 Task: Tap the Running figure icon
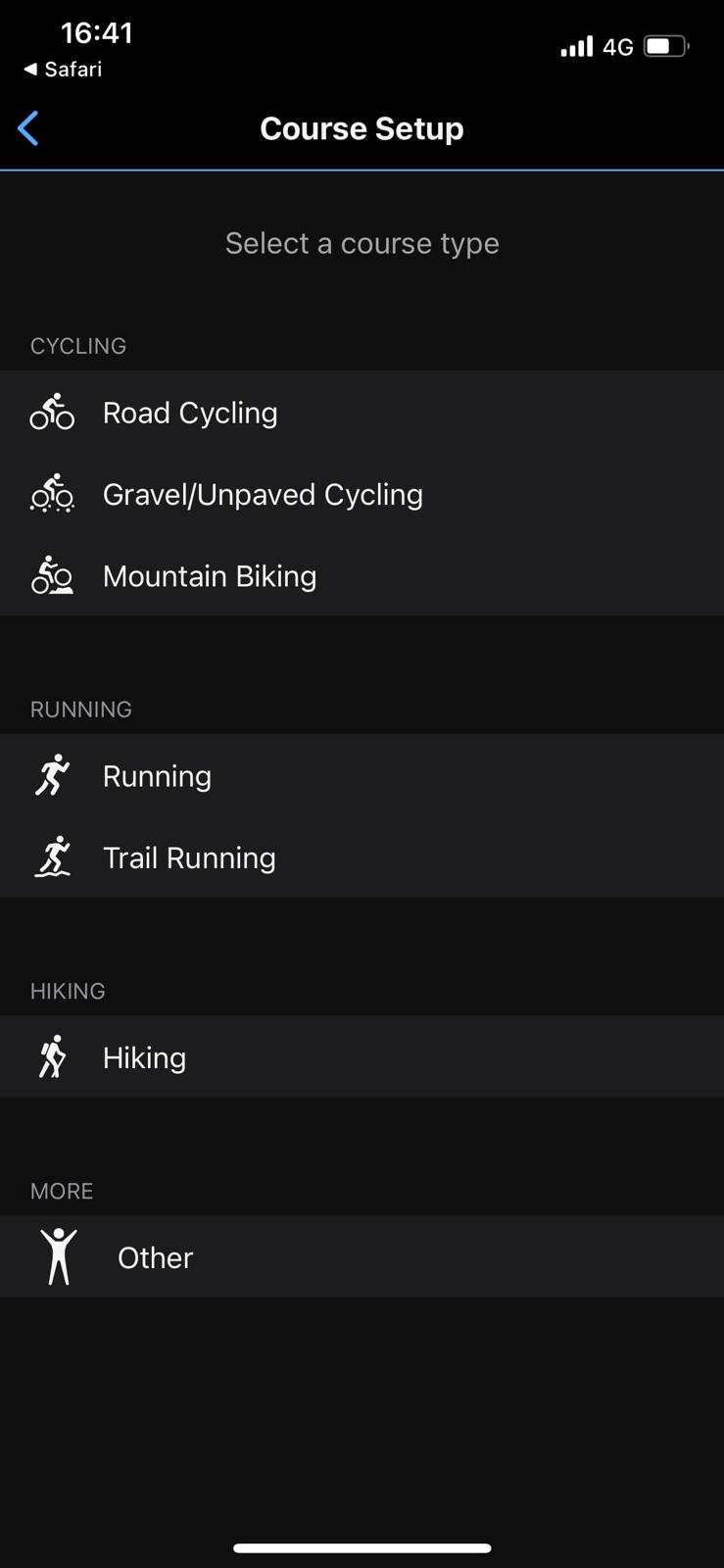pyautogui.click(x=52, y=775)
